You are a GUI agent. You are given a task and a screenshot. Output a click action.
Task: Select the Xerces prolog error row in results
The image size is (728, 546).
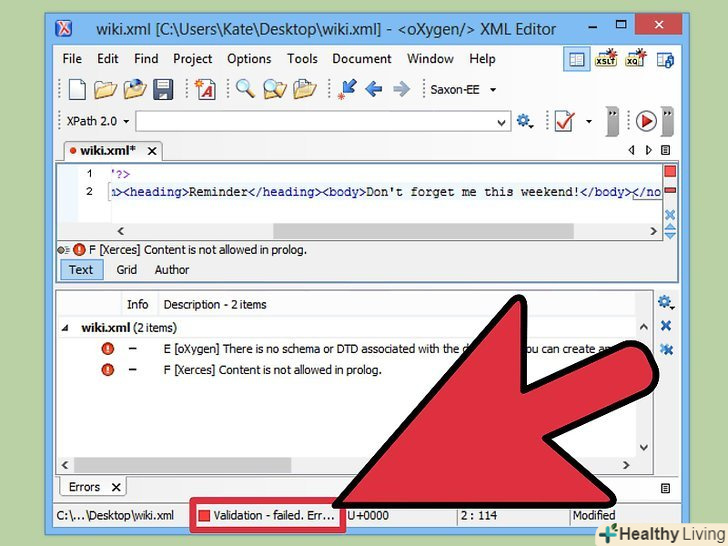click(346, 370)
